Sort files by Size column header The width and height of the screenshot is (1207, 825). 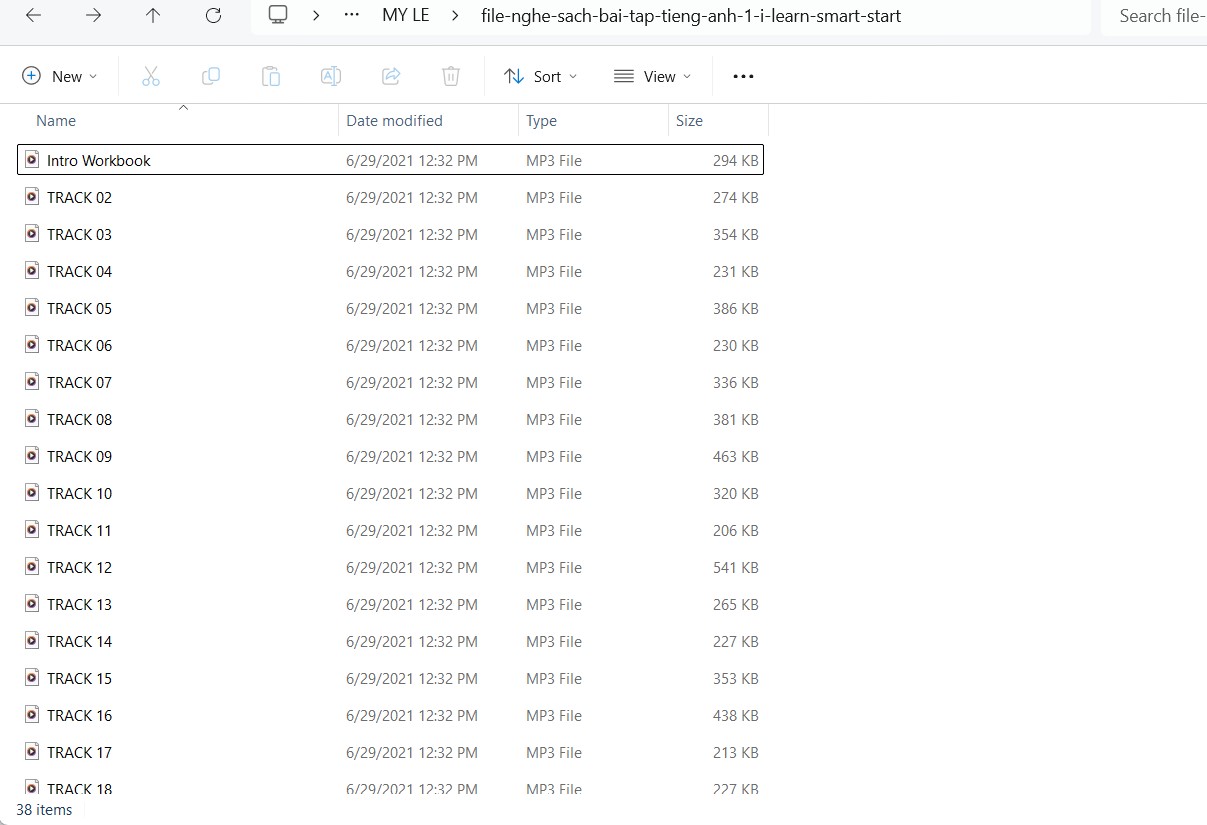[x=689, y=120]
